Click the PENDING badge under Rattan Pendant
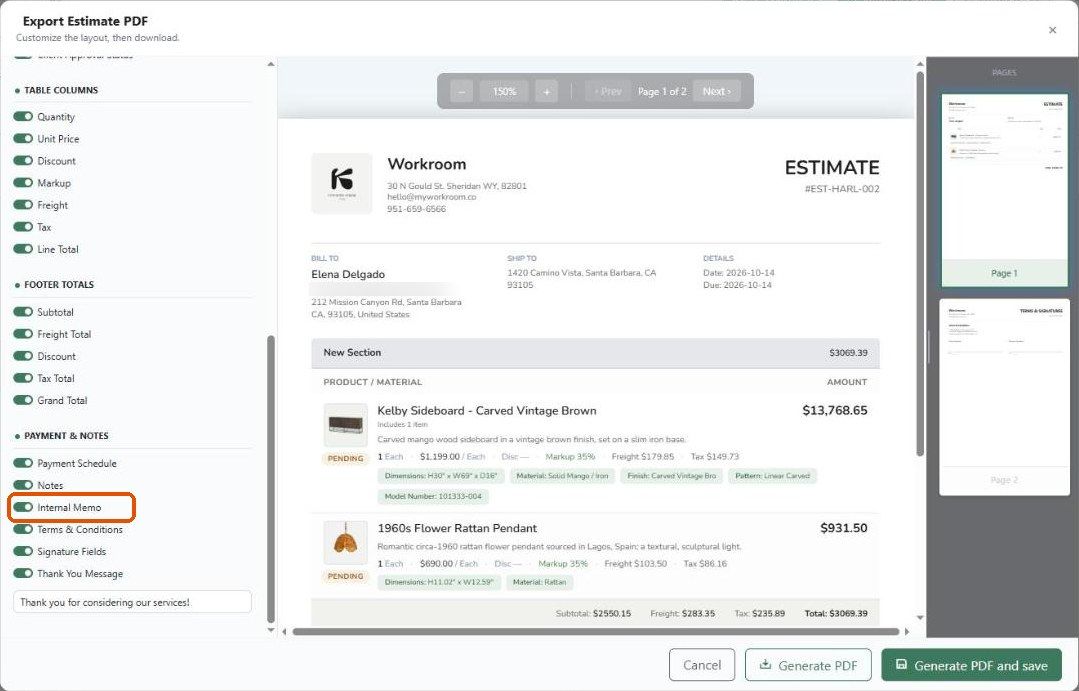1079x691 pixels. click(x=345, y=576)
